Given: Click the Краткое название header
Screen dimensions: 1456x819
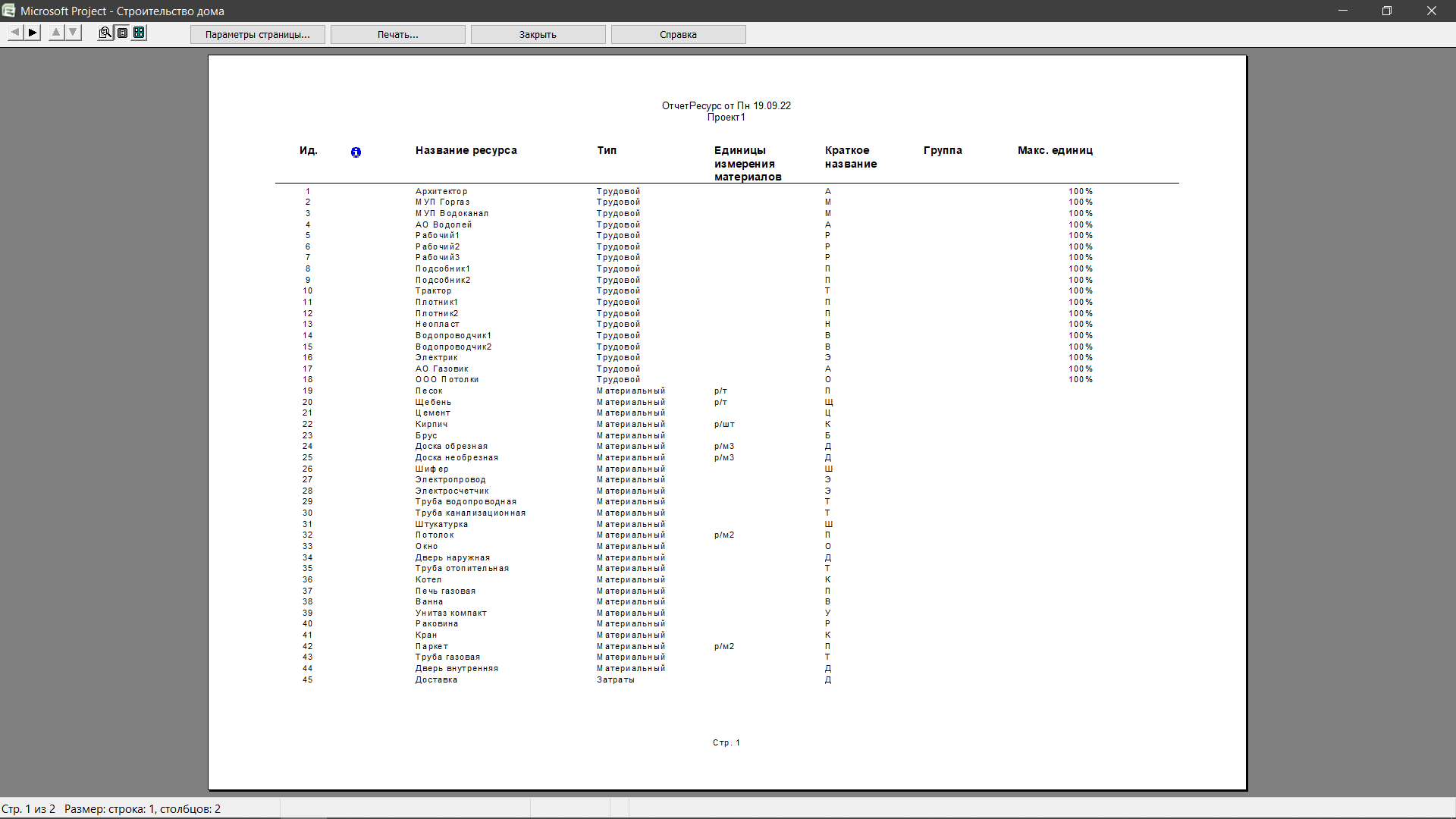Looking at the screenshot, I should coord(851,157).
